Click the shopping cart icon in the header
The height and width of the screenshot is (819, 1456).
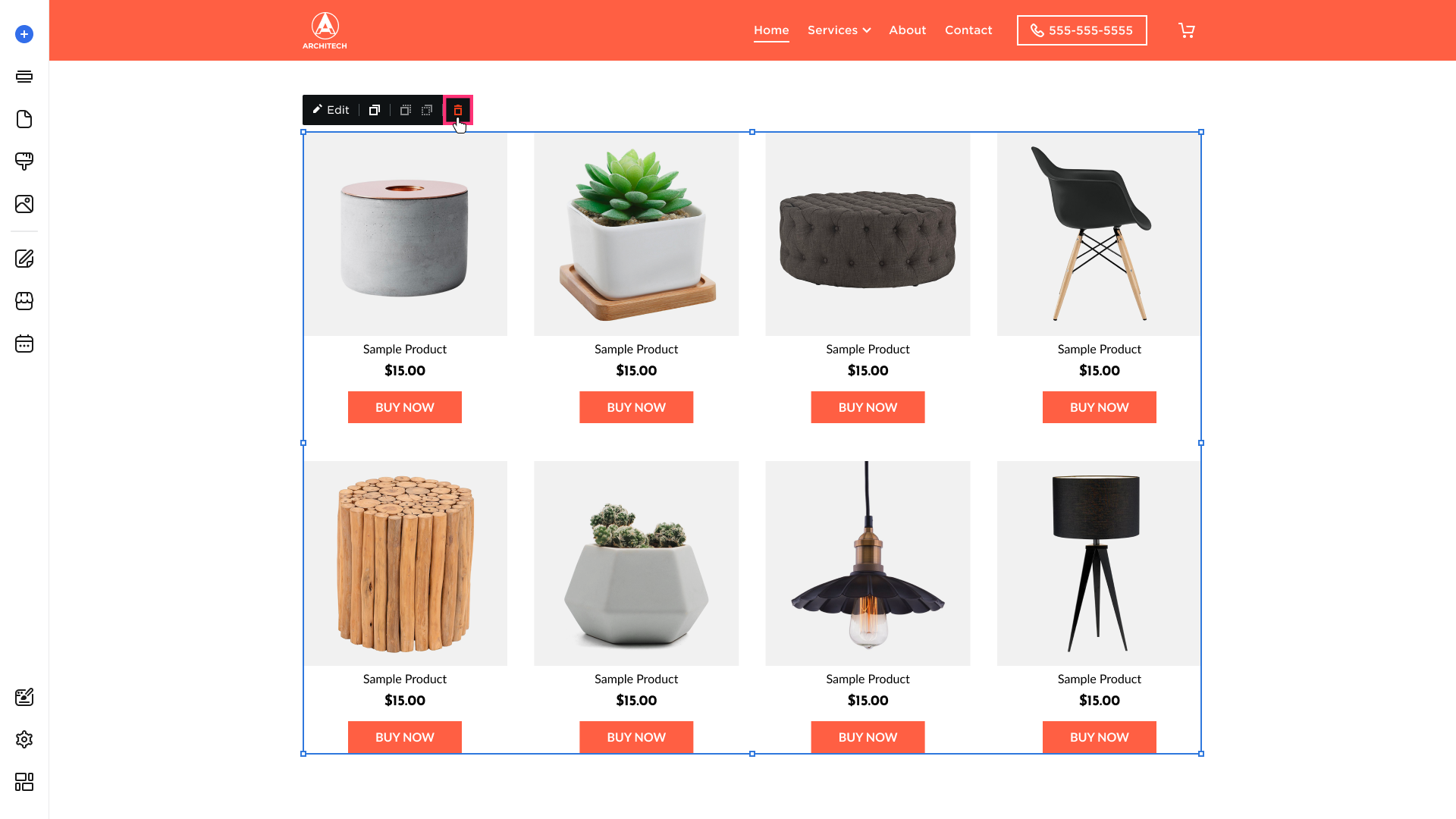pos(1187,30)
